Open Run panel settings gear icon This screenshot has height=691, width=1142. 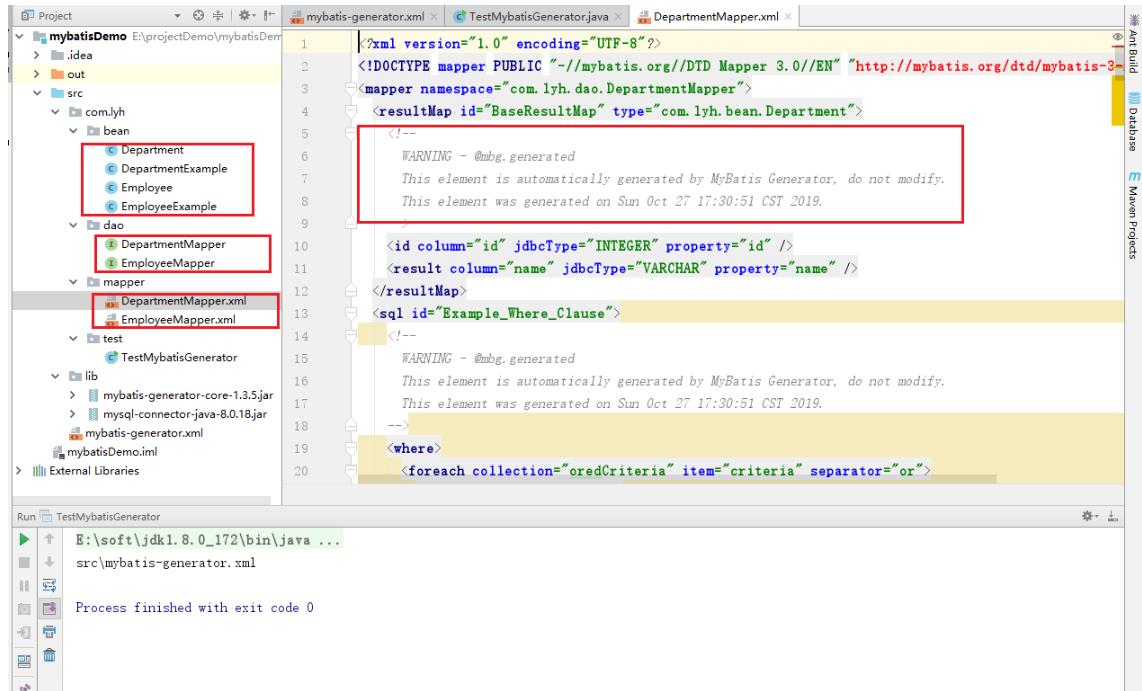(x=1087, y=516)
